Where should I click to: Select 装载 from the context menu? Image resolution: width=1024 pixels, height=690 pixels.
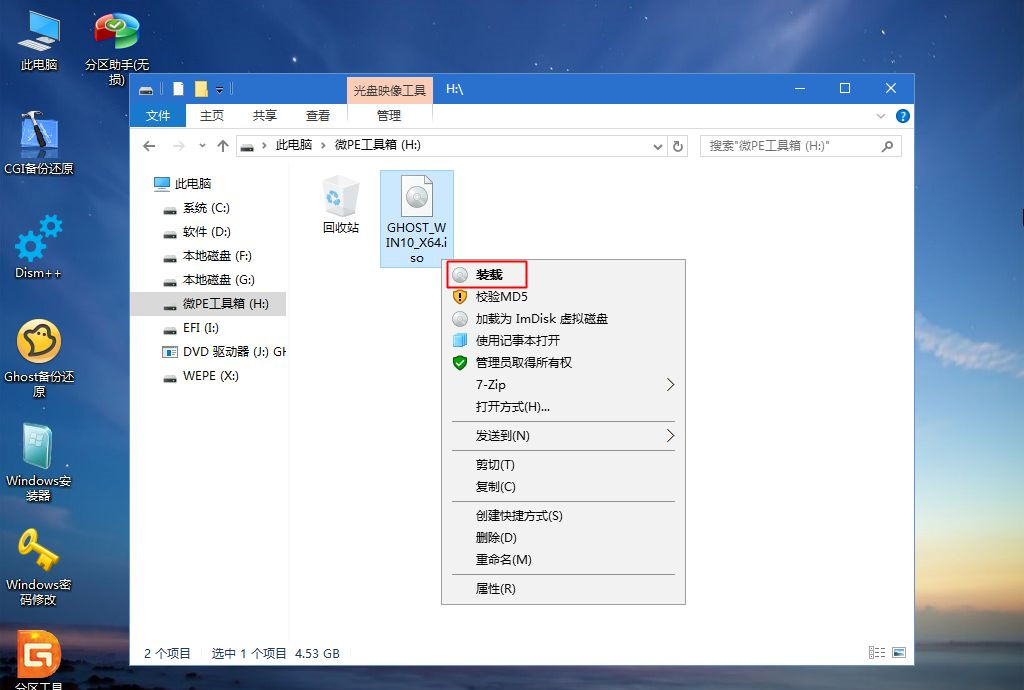pos(490,273)
